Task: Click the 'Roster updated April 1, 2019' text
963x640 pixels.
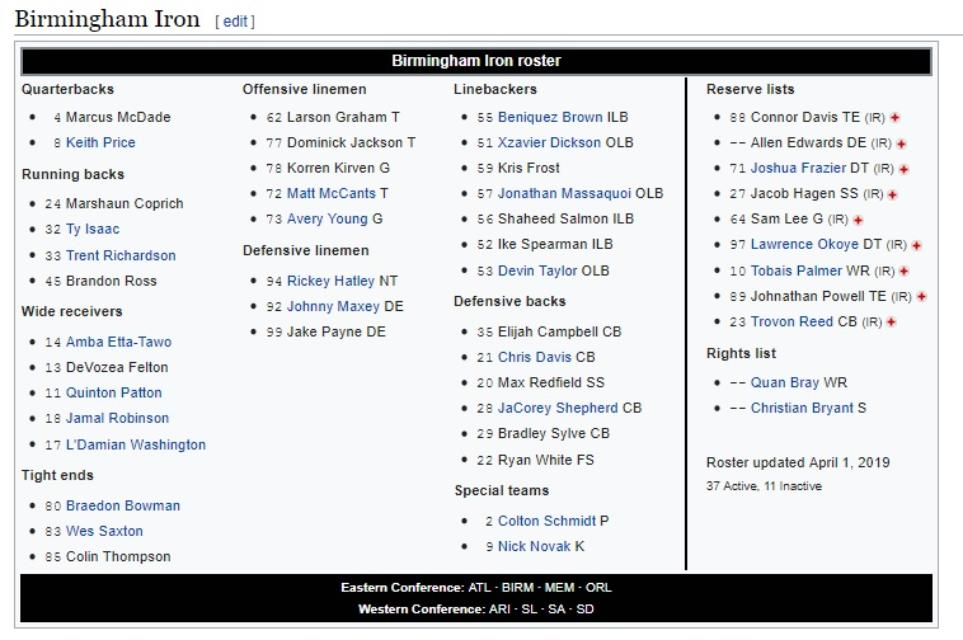Action: pyautogui.click(x=798, y=462)
